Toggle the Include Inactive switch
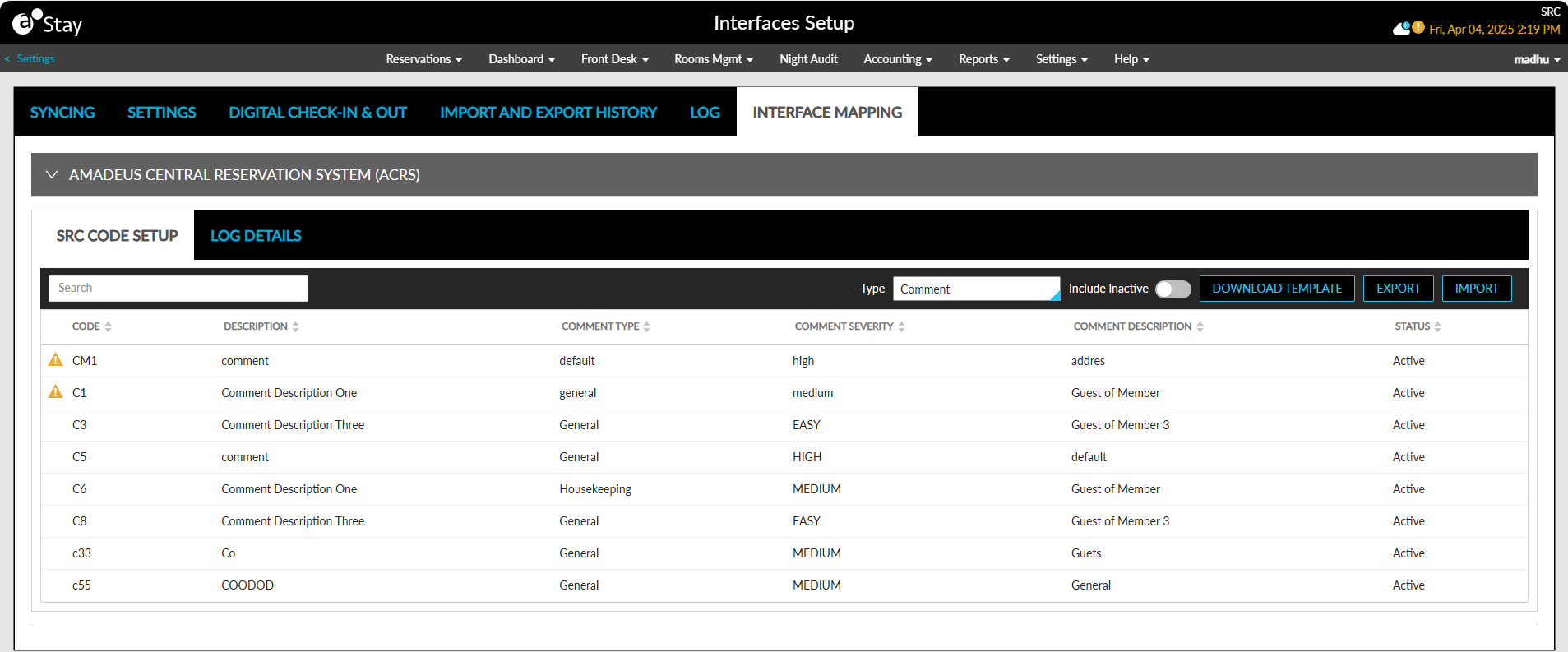The height and width of the screenshot is (652, 1568). pyautogui.click(x=1173, y=289)
